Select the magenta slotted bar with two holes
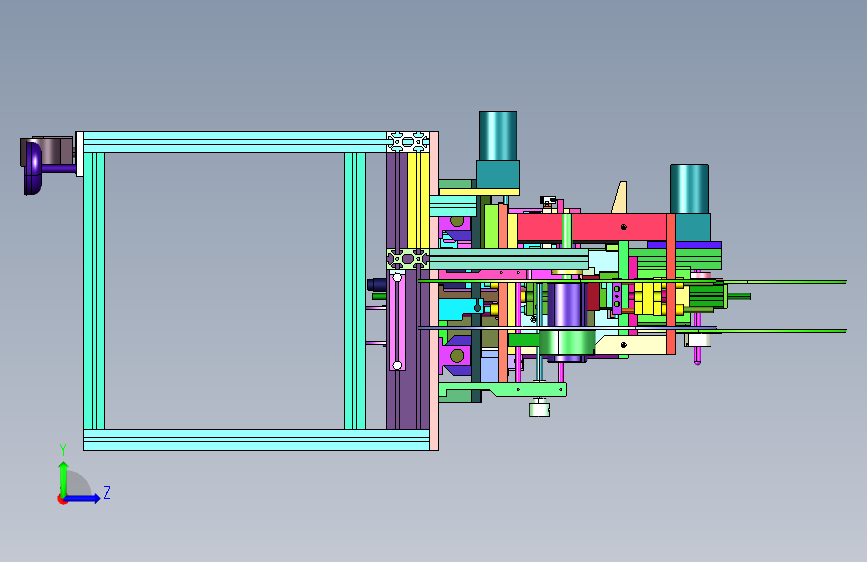867x562 pixels. pos(397,321)
